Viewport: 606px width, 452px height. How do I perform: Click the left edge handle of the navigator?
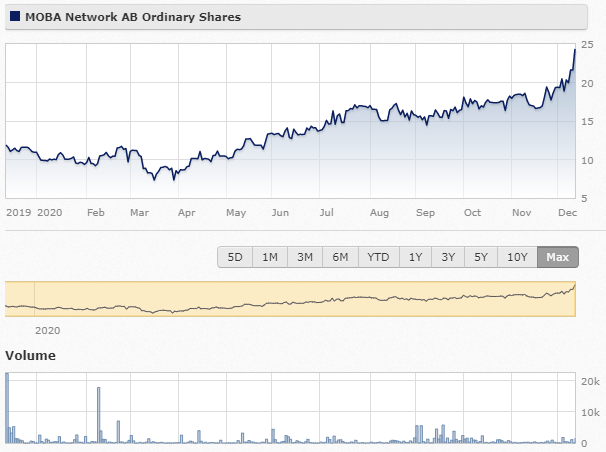[x=5, y=299]
